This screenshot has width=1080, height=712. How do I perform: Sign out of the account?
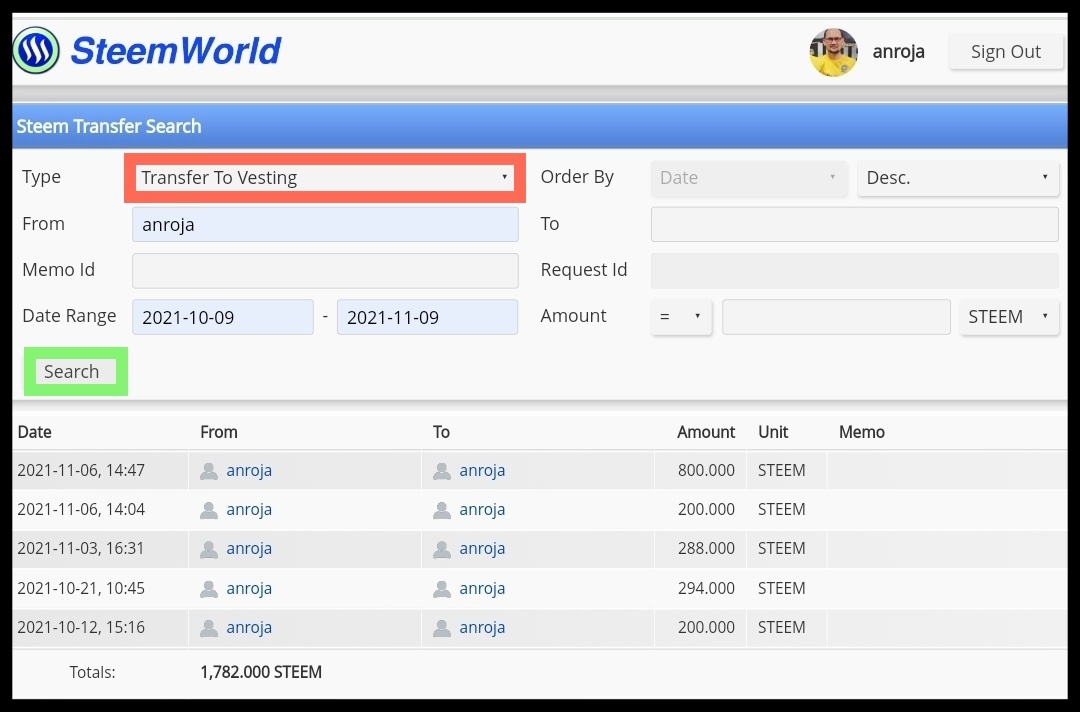[1006, 52]
